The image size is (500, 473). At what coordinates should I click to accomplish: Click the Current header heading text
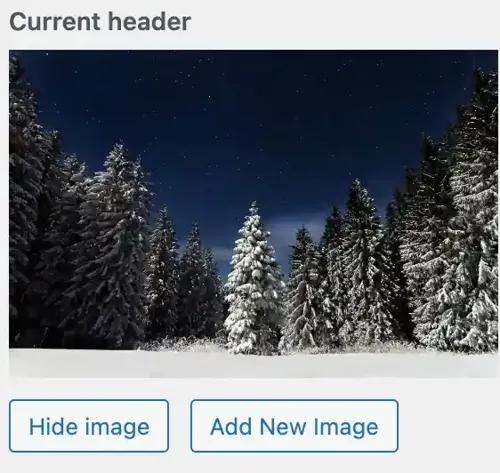click(x=100, y=22)
